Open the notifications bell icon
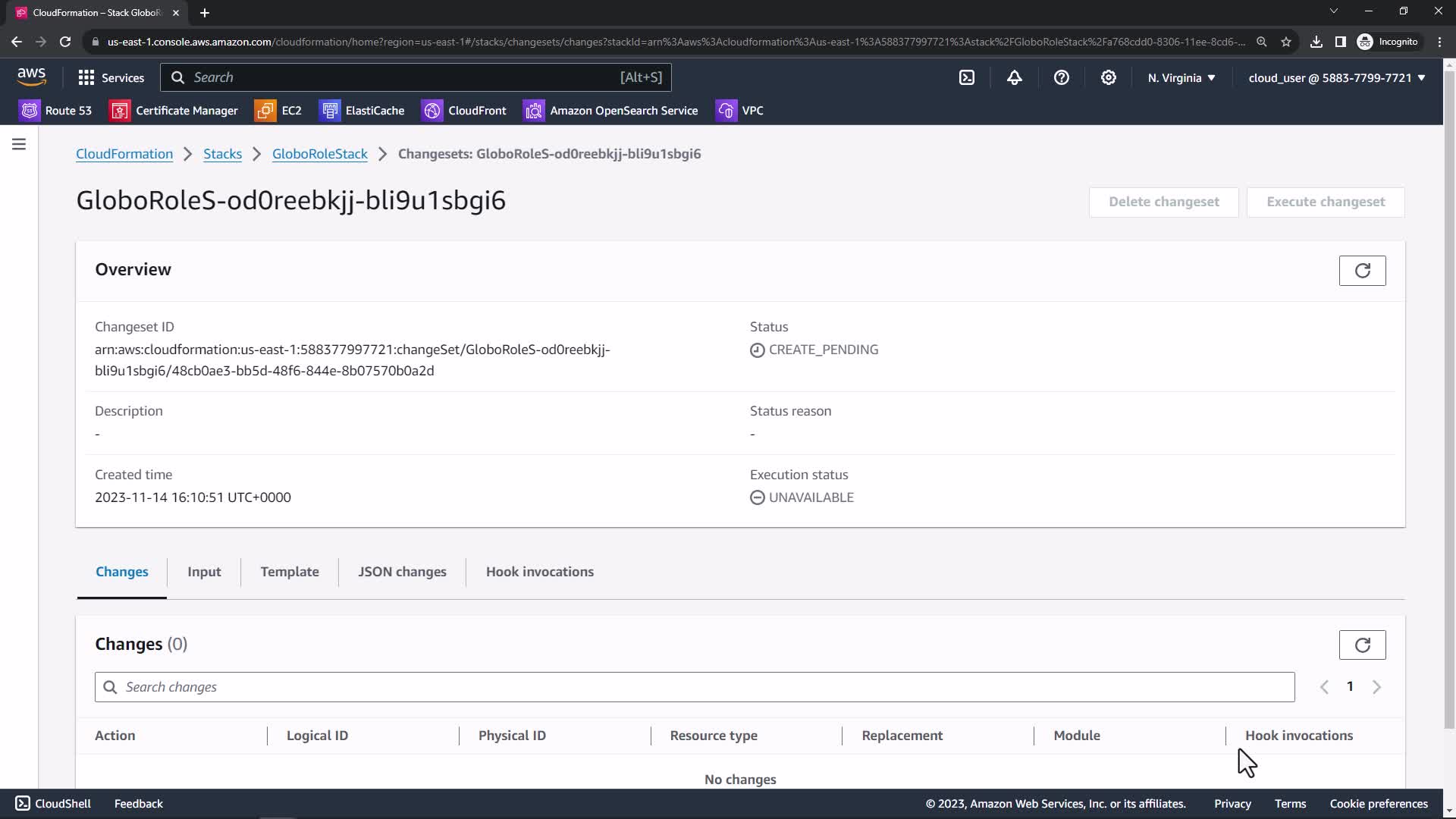This screenshot has height=819, width=1456. pyautogui.click(x=1014, y=77)
